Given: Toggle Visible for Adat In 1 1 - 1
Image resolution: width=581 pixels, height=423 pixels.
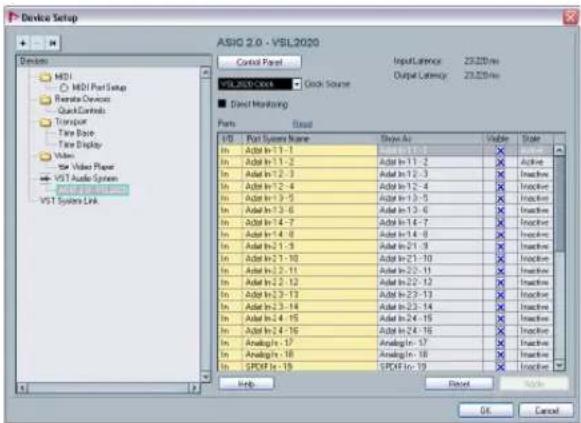Looking at the screenshot, I should tap(500, 150).
